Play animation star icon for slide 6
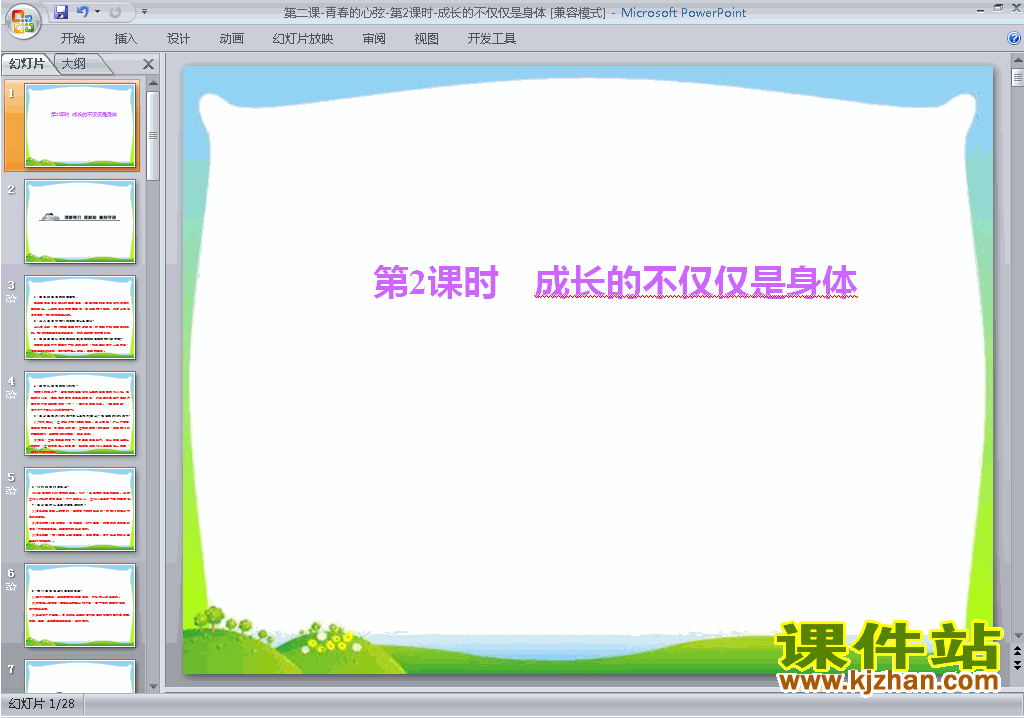This screenshot has height=718, width=1024. coord(11,587)
